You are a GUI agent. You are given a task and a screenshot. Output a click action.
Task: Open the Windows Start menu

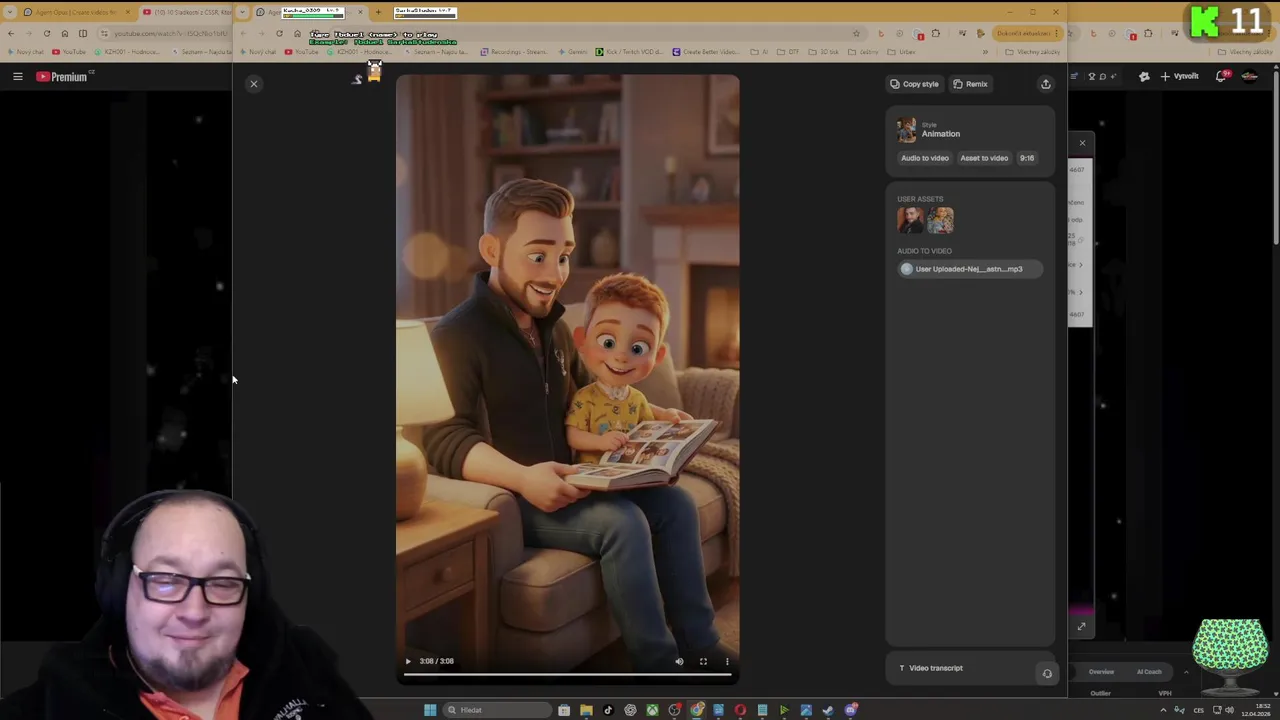click(430, 710)
